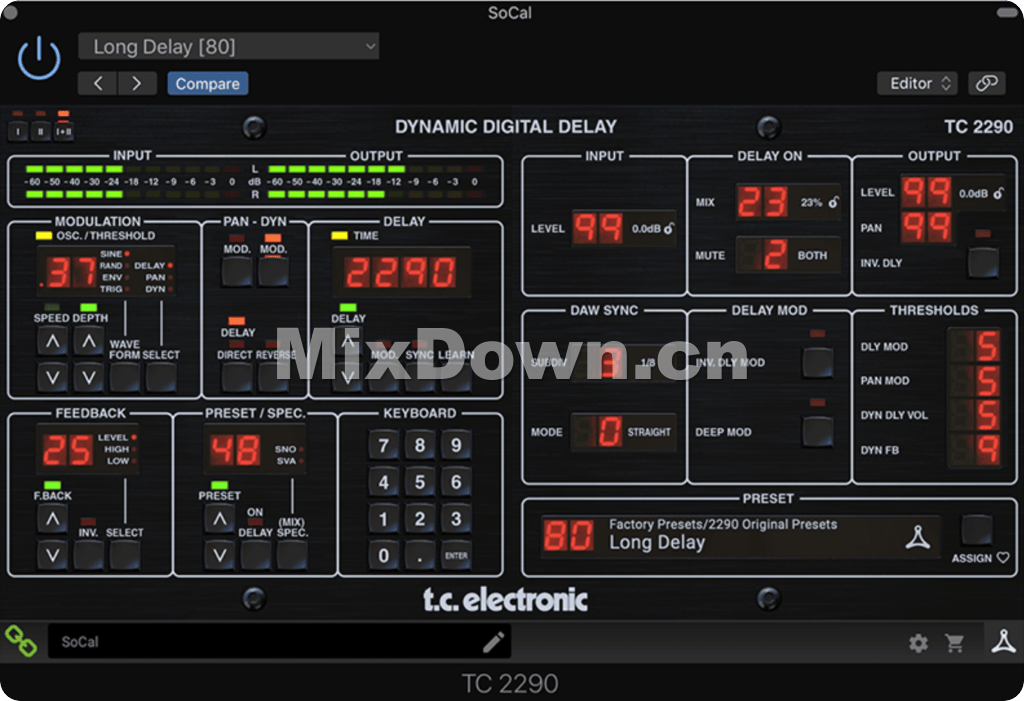Viewport: 1024px width, 701px height.
Task: Click the DYN DLY VOL threshold value
Action: (x=974, y=415)
